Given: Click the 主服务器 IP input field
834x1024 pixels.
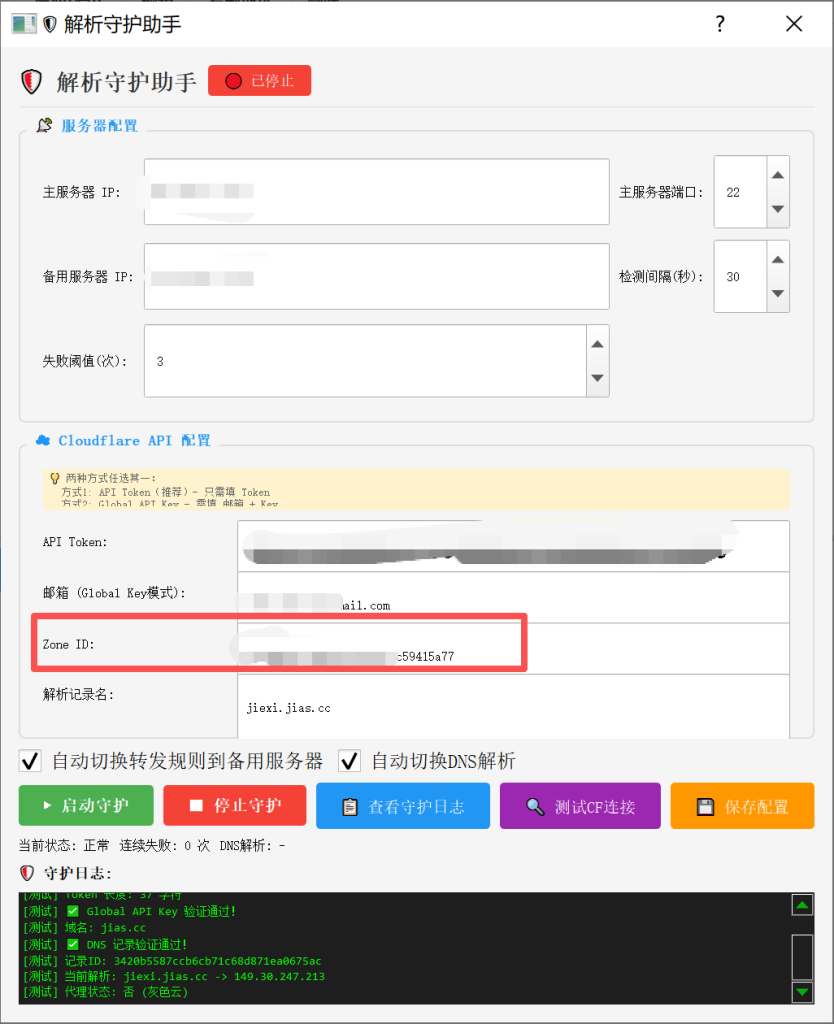Looking at the screenshot, I should 377,191.
